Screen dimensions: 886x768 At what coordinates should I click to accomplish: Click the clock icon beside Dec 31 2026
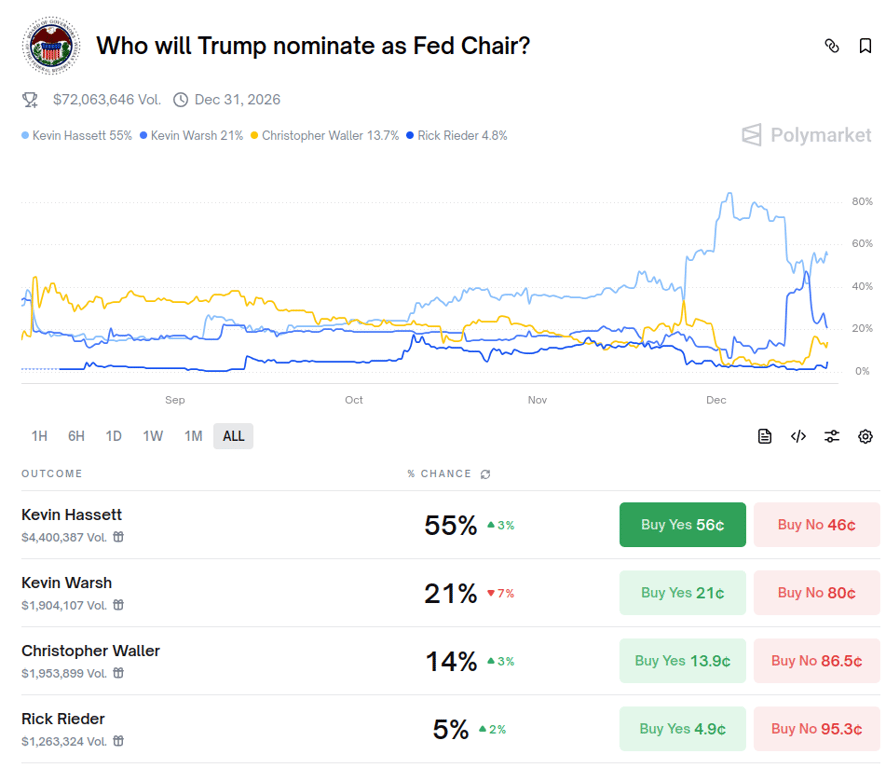click(x=181, y=100)
